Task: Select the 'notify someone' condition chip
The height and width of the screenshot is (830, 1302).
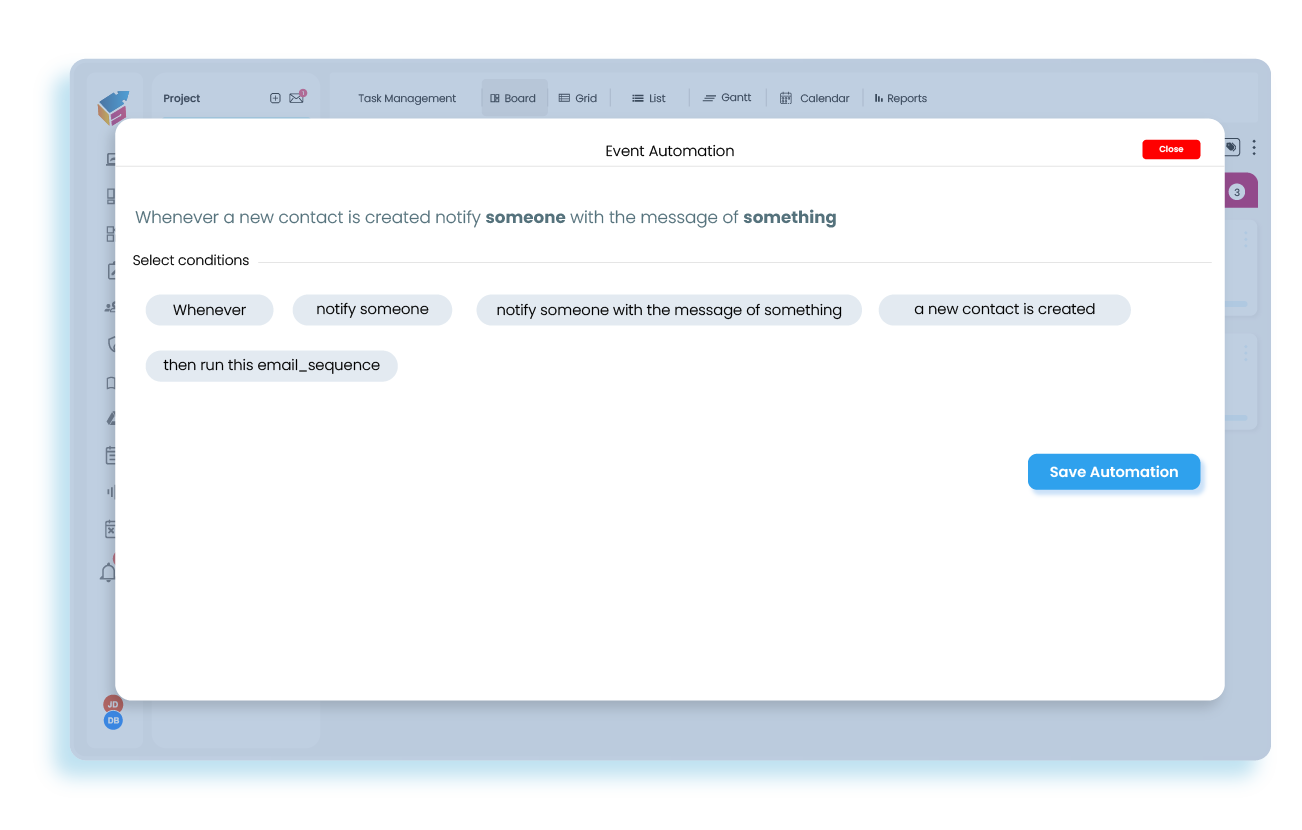Action: point(372,310)
